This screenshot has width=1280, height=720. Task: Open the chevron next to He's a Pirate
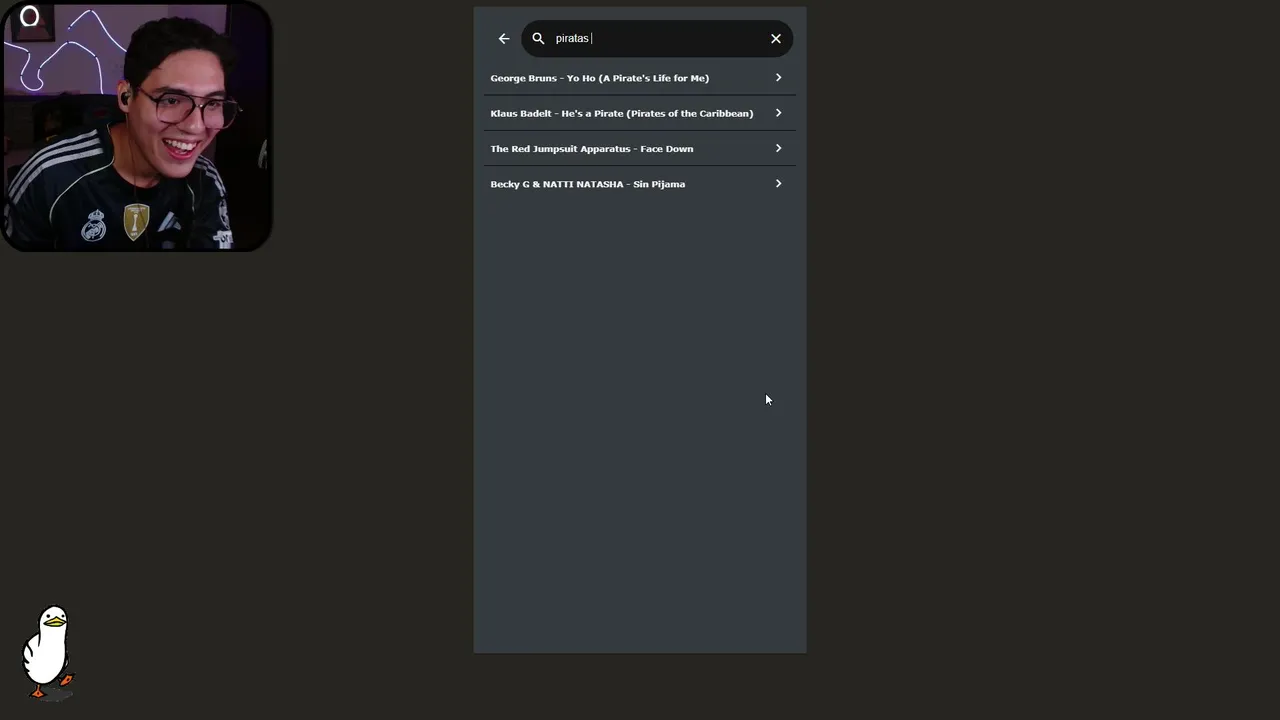pyautogui.click(x=778, y=113)
